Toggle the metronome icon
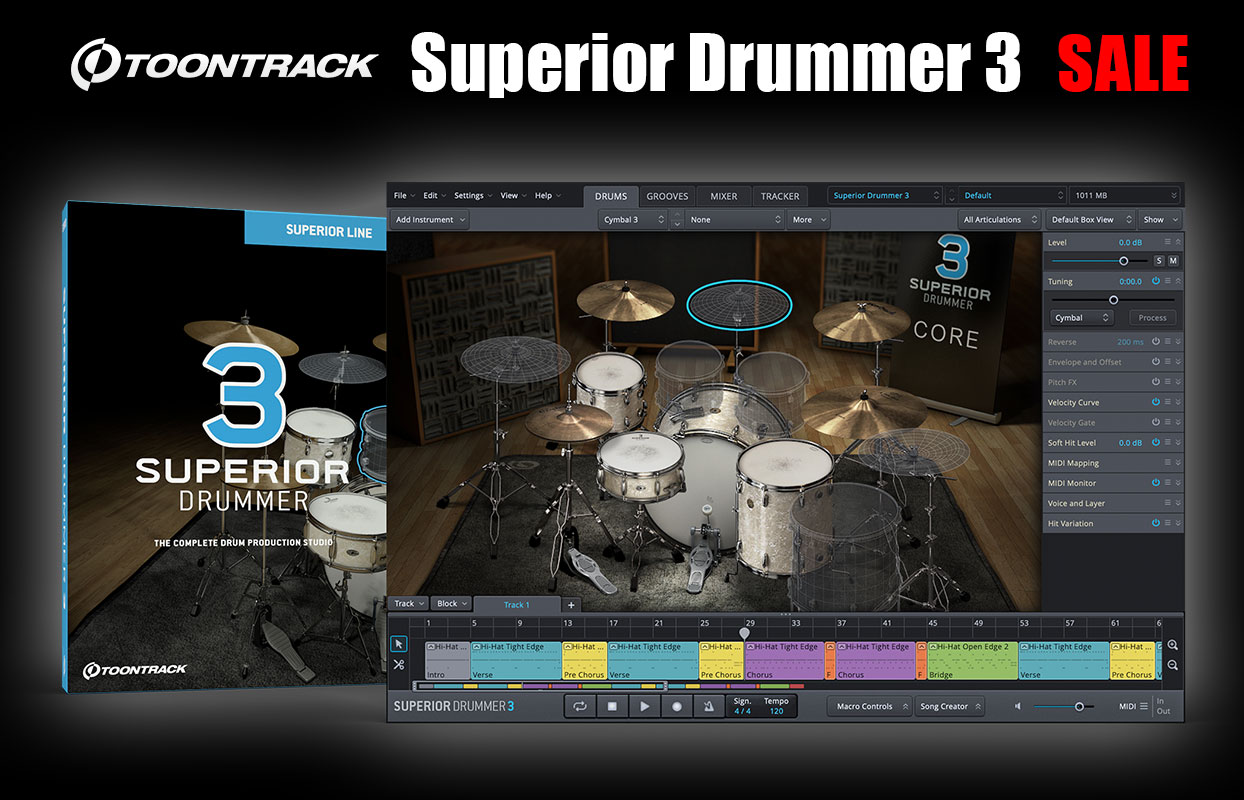 pyautogui.click(x=708, y=706)
